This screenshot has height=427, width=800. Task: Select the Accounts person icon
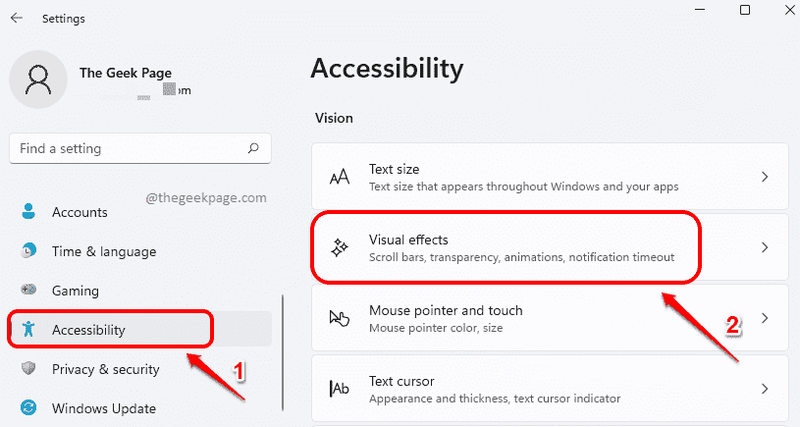(x=29, y=211)
